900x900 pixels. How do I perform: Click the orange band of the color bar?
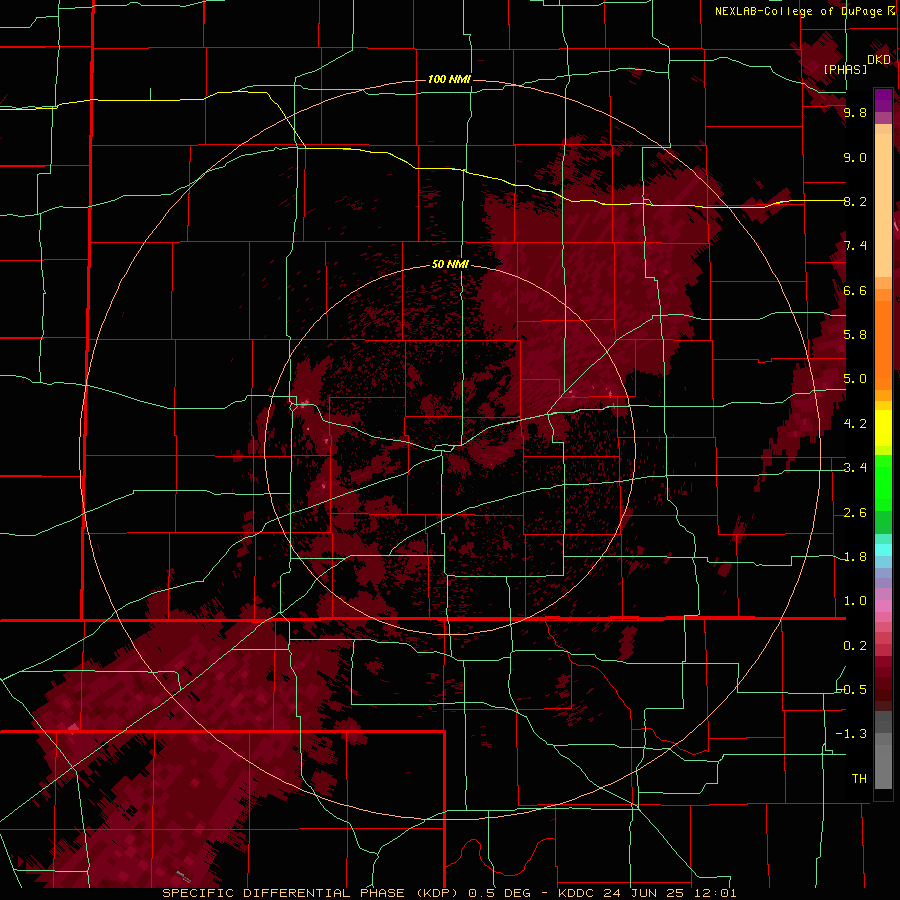883,339
